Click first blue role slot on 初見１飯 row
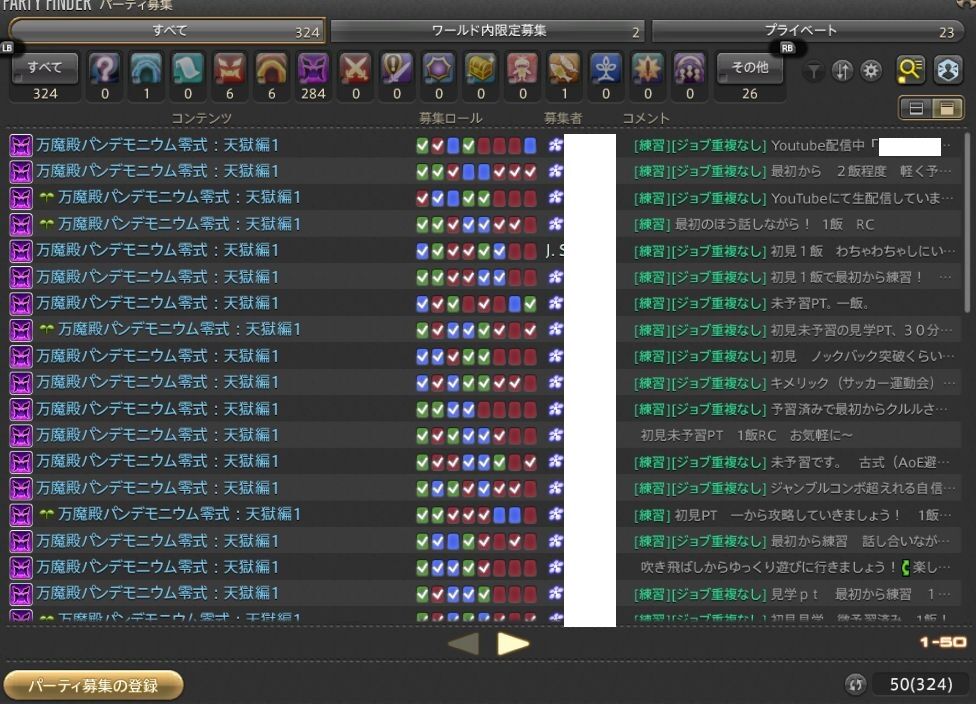This screenshot has width=976, height=704. [422, 251]
